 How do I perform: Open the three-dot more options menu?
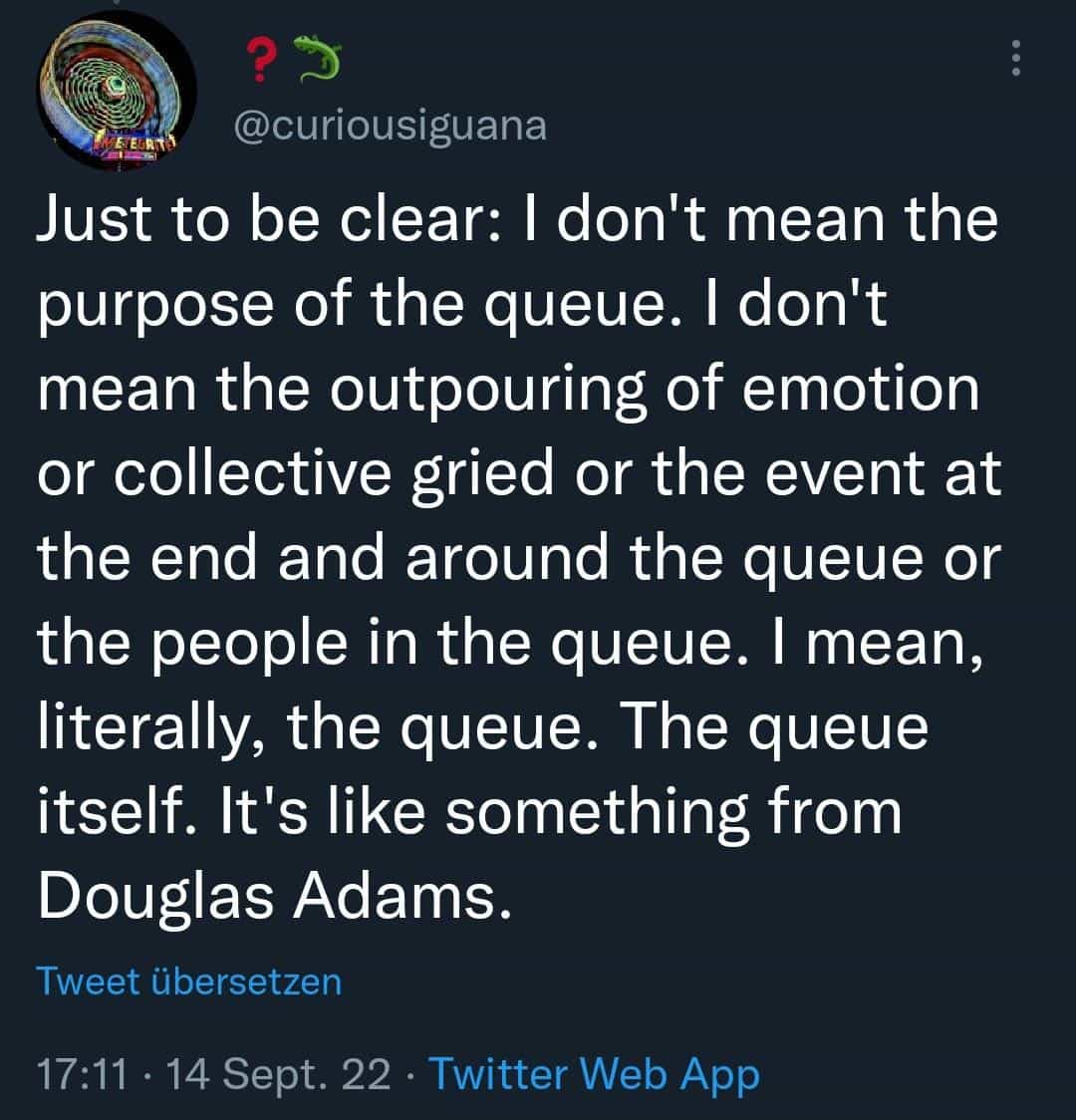click(1015, 58)
